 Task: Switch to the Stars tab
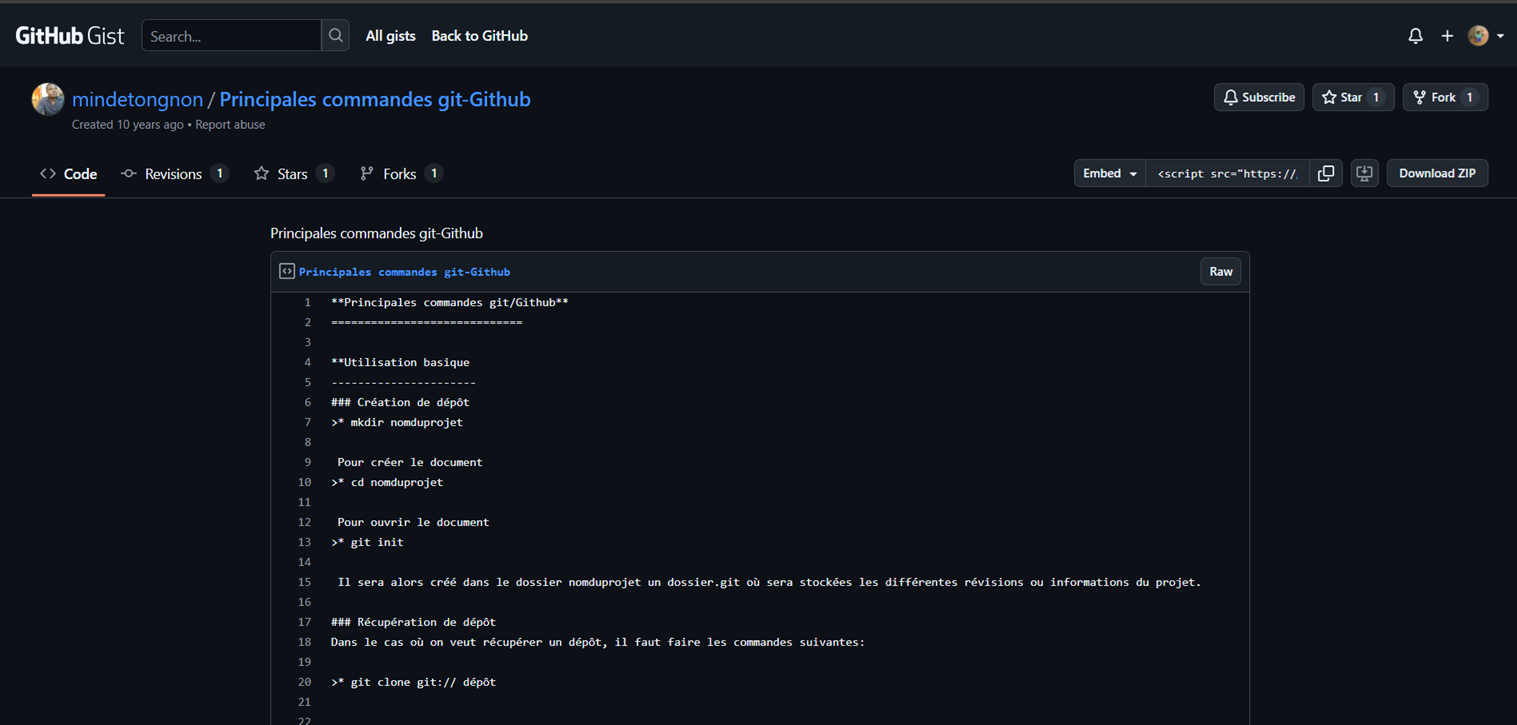293,174
